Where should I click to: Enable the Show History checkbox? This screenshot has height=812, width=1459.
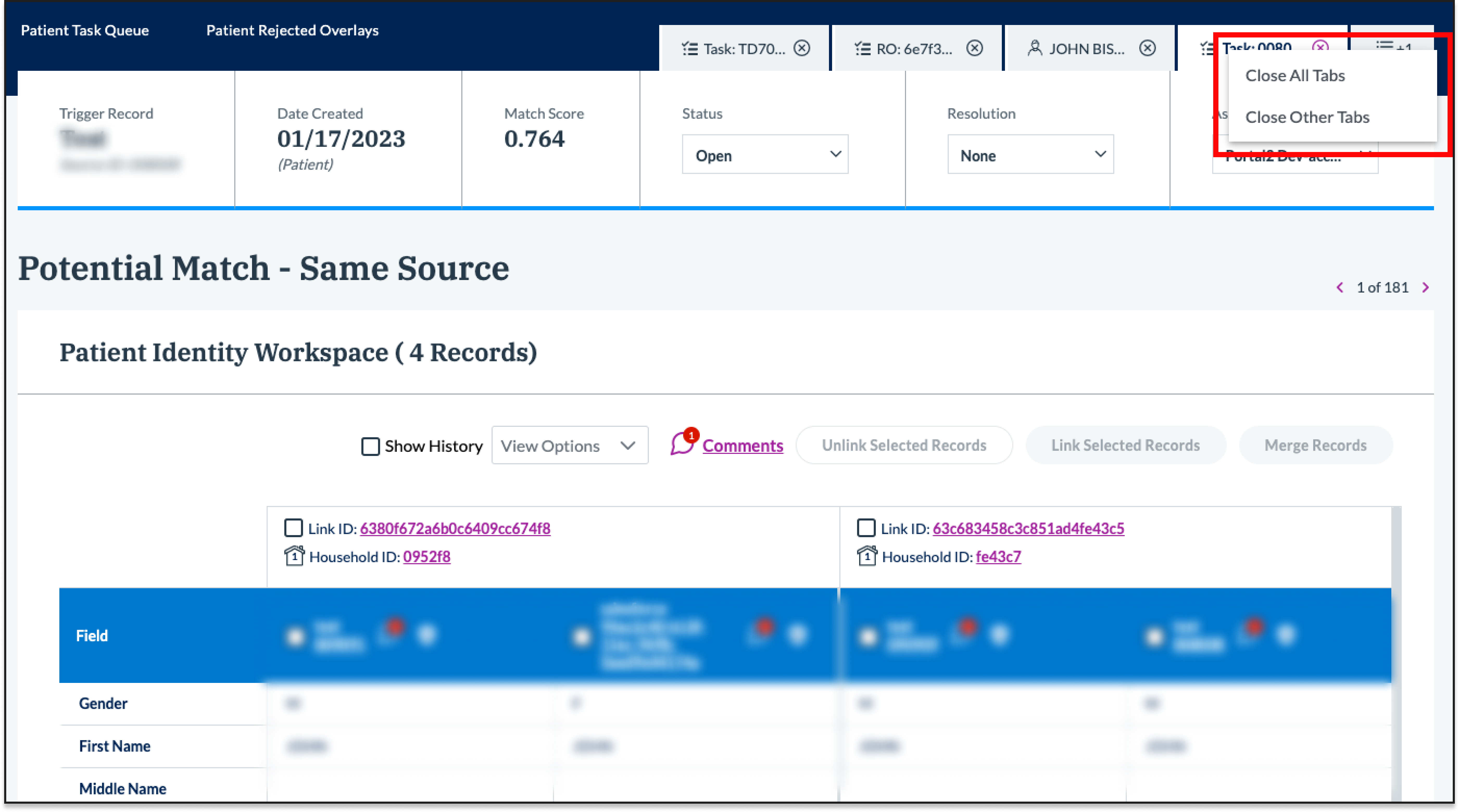pyautogui.click(x=370, y=446)
